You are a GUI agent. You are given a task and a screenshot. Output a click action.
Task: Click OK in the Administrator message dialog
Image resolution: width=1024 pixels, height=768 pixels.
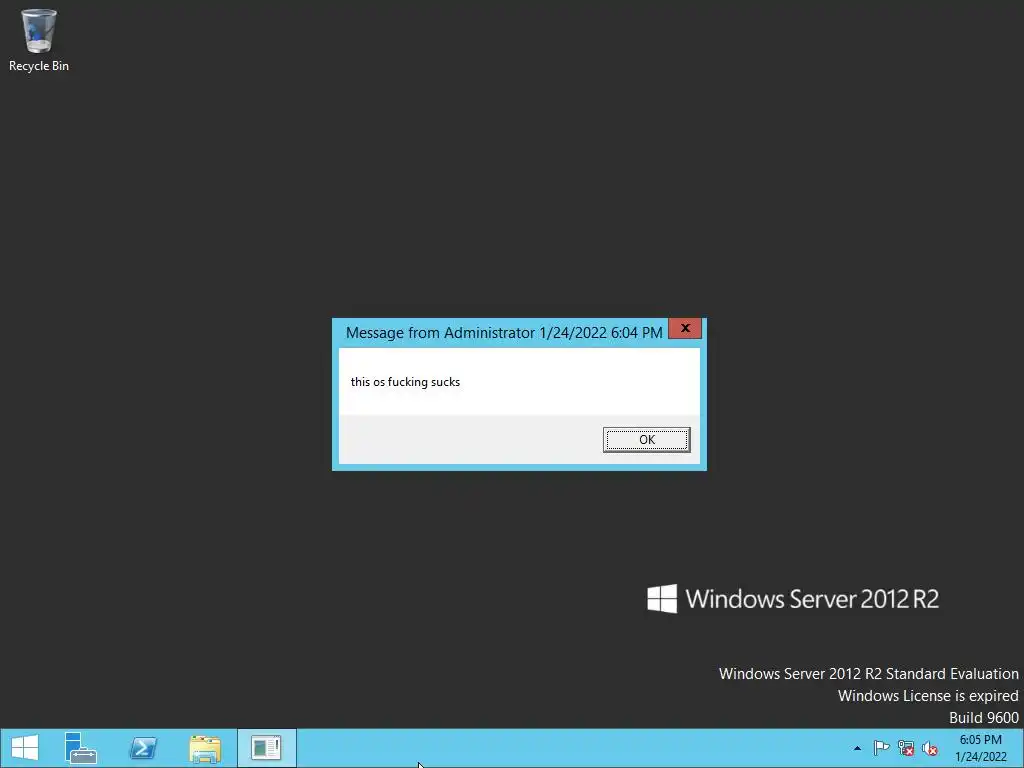tap(646, 440)
